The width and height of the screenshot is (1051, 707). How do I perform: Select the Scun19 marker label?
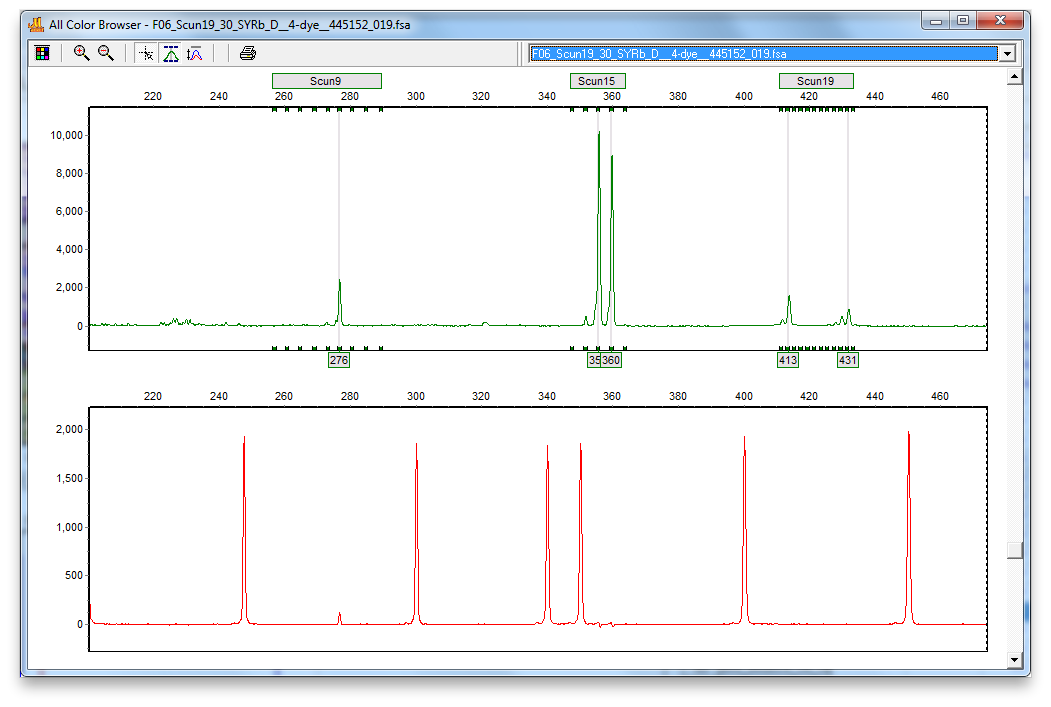click(816, 81)
